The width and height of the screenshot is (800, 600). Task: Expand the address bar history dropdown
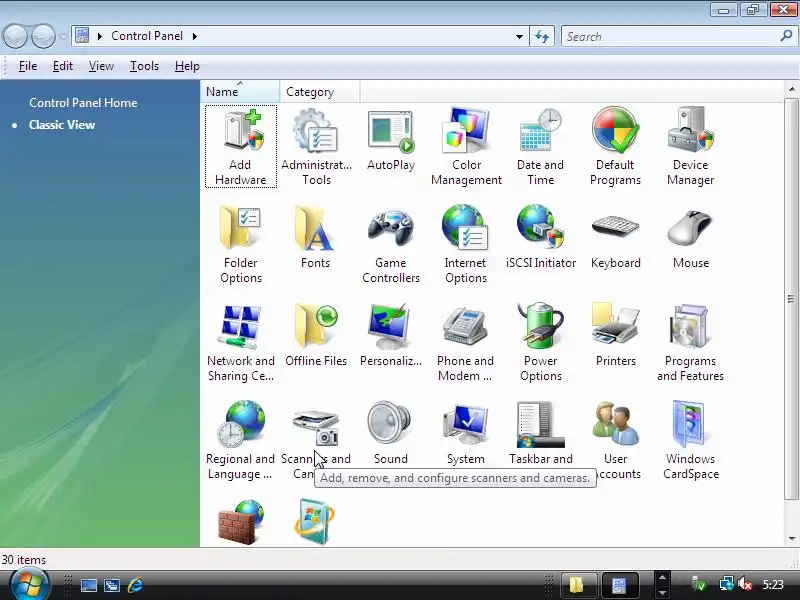(x=519, y=37)
